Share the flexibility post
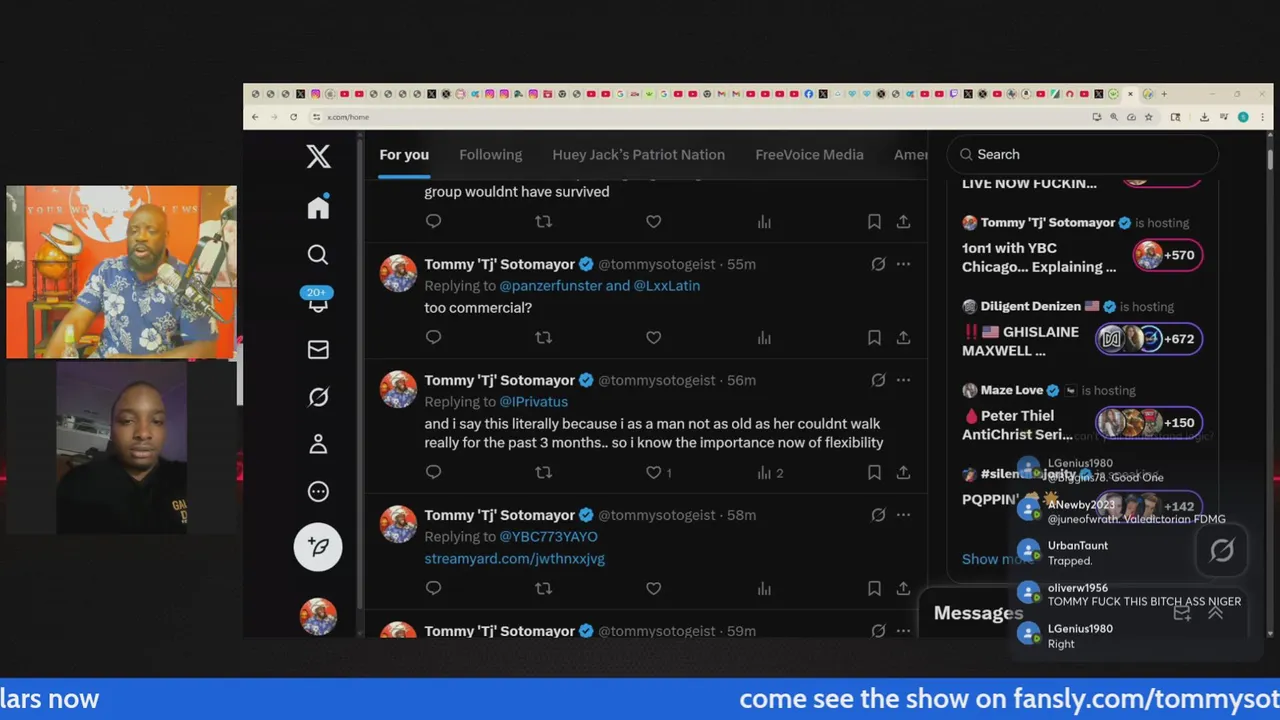1280x720 pixels. click(x=903, y=472)
